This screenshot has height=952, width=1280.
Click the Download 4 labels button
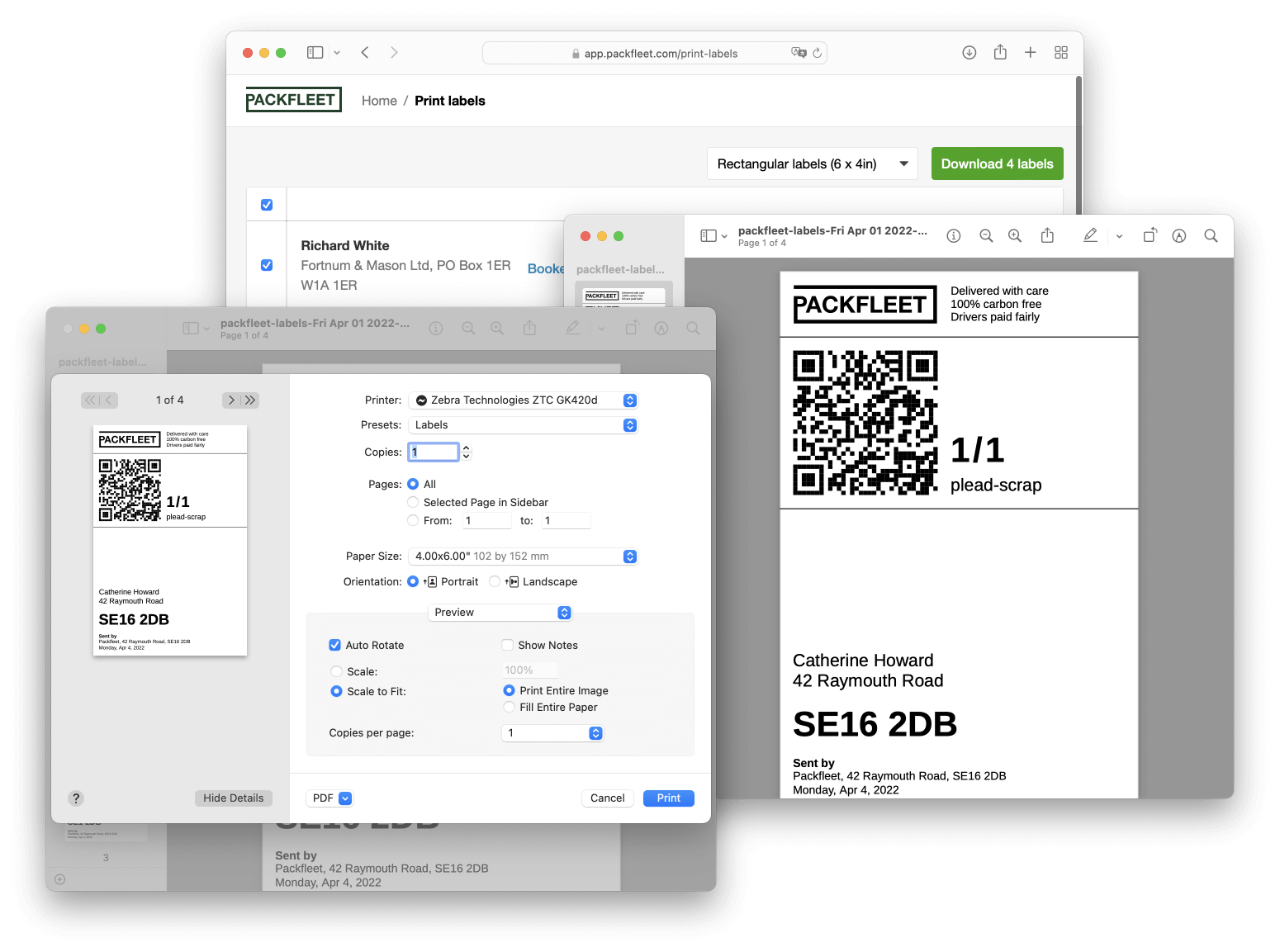(x=998, y=164)
